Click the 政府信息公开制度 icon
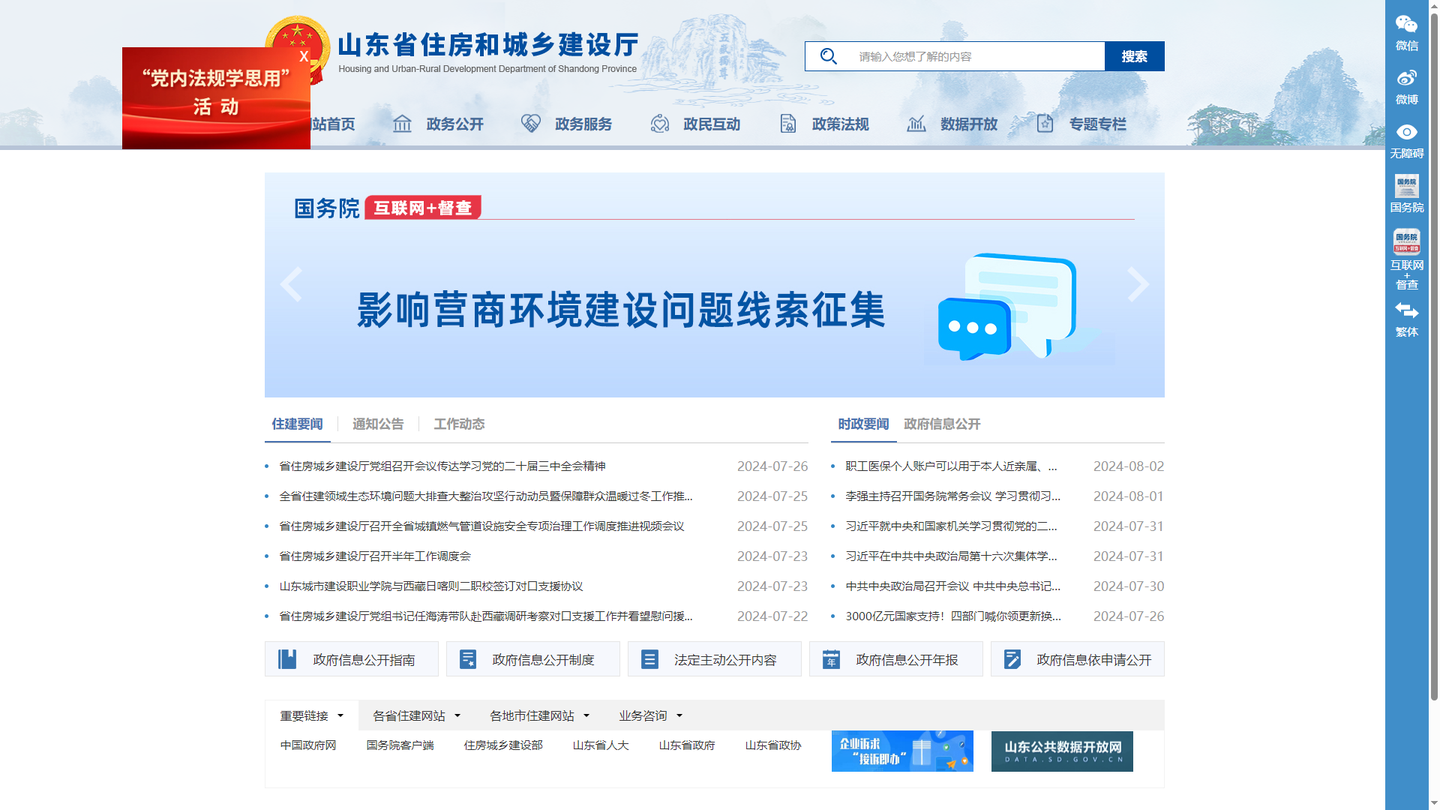 click(467, 659)
